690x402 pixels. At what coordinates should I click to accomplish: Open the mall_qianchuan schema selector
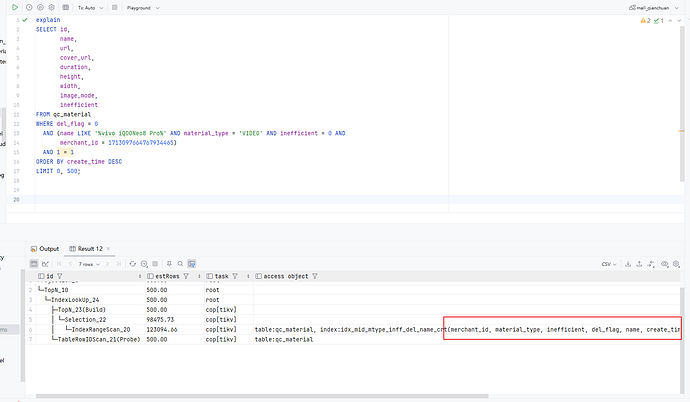(654, 8)
